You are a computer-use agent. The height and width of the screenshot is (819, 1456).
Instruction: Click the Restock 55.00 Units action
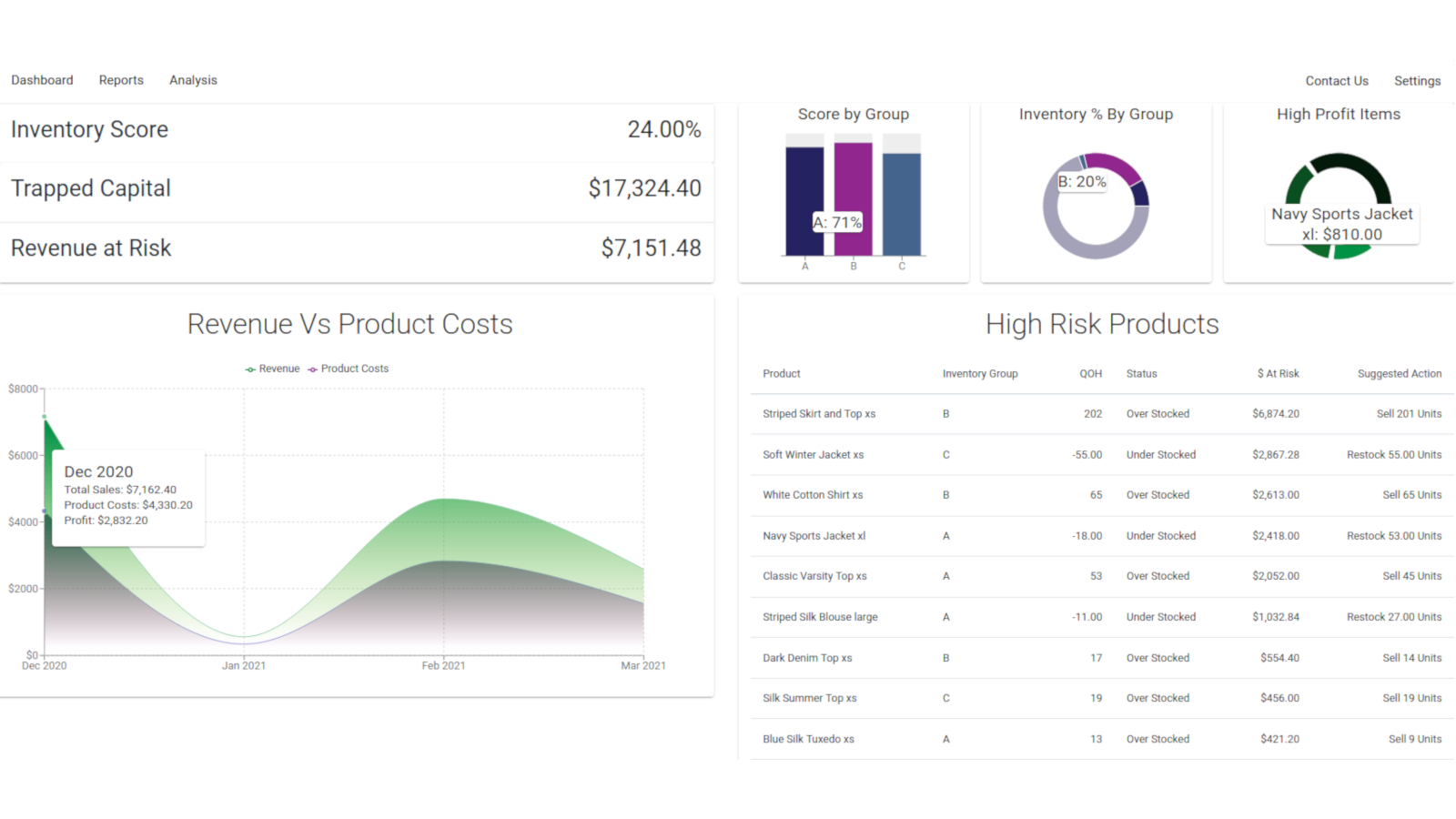tap(1394, 455)
